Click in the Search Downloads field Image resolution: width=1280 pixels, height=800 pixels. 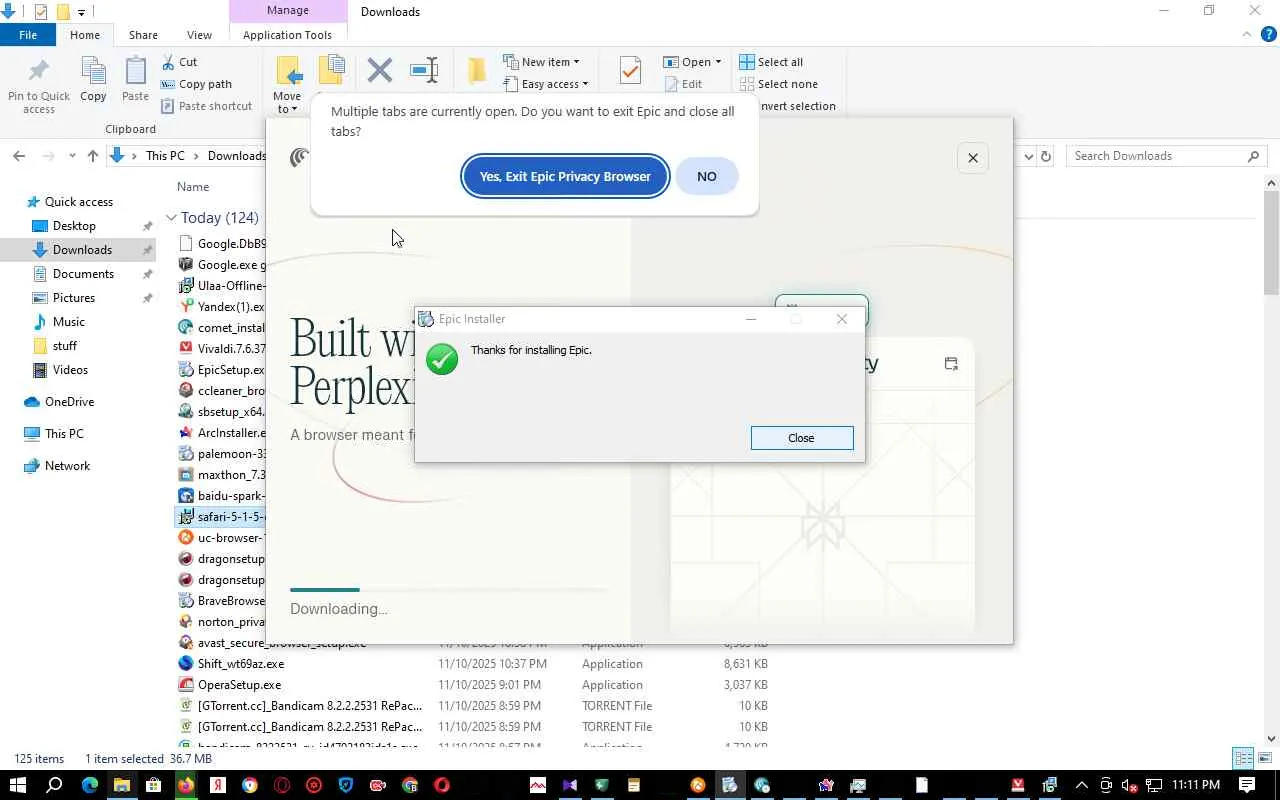coord(1167,156)
